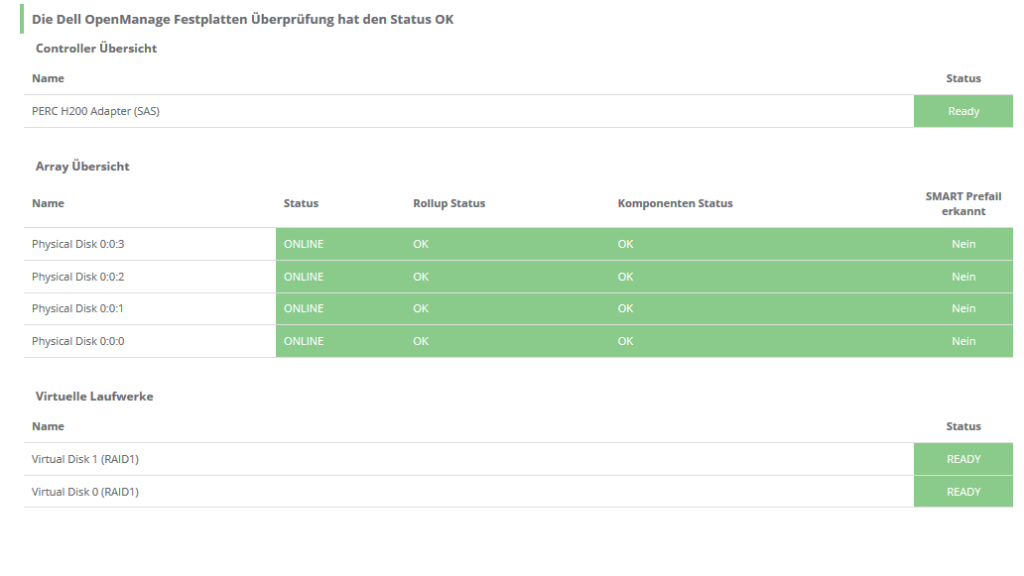
Task: Click ONLINE status for Physical Disk 0:0:3
Action: tap(304, 244)
